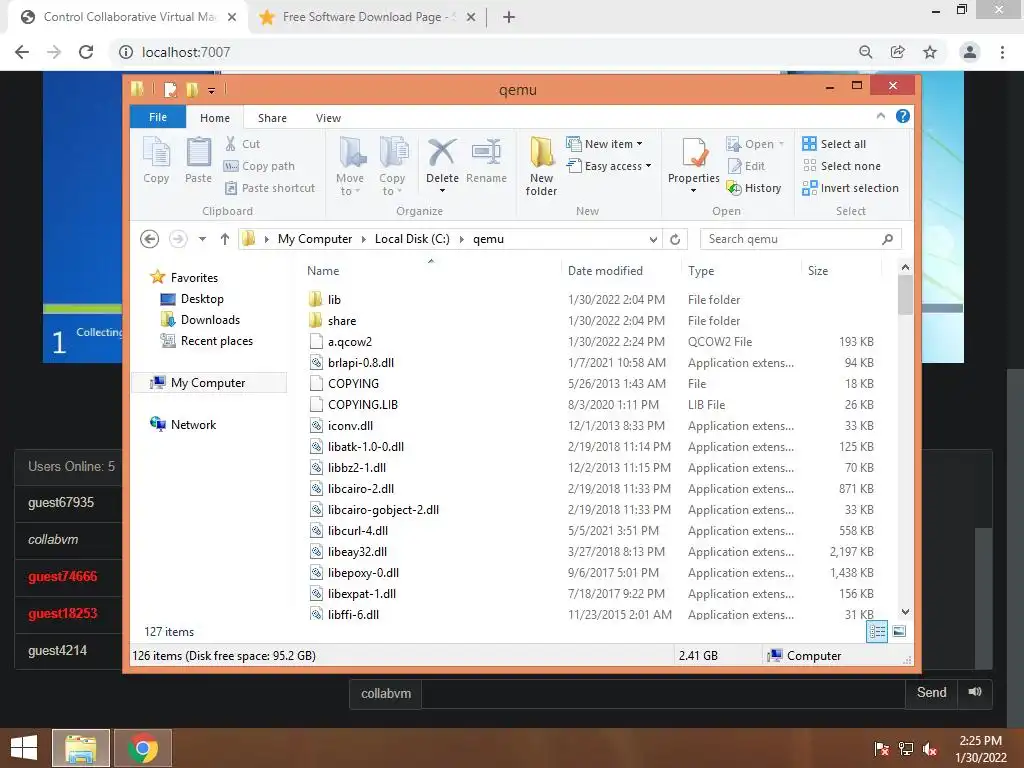Click Select none in ribbon
Image resolution: width=1024 pixels, height=768 pixels.
pyautogui.click(x=841, y=166)
